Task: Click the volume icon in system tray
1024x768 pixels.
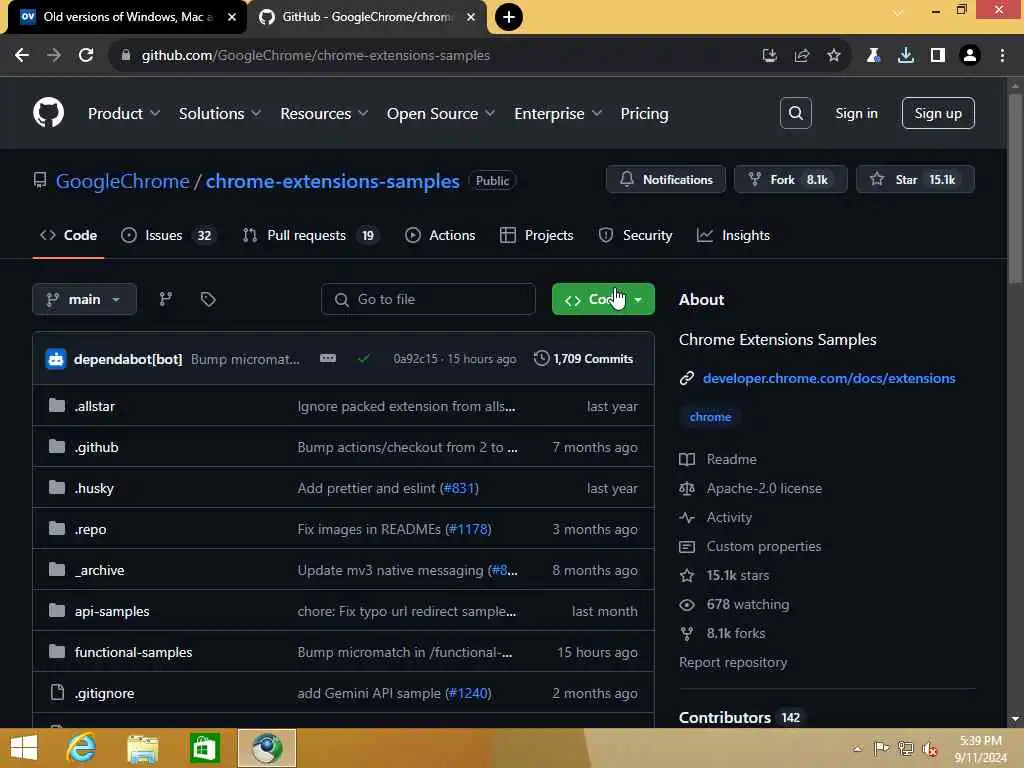Action: tap(930, 748)
